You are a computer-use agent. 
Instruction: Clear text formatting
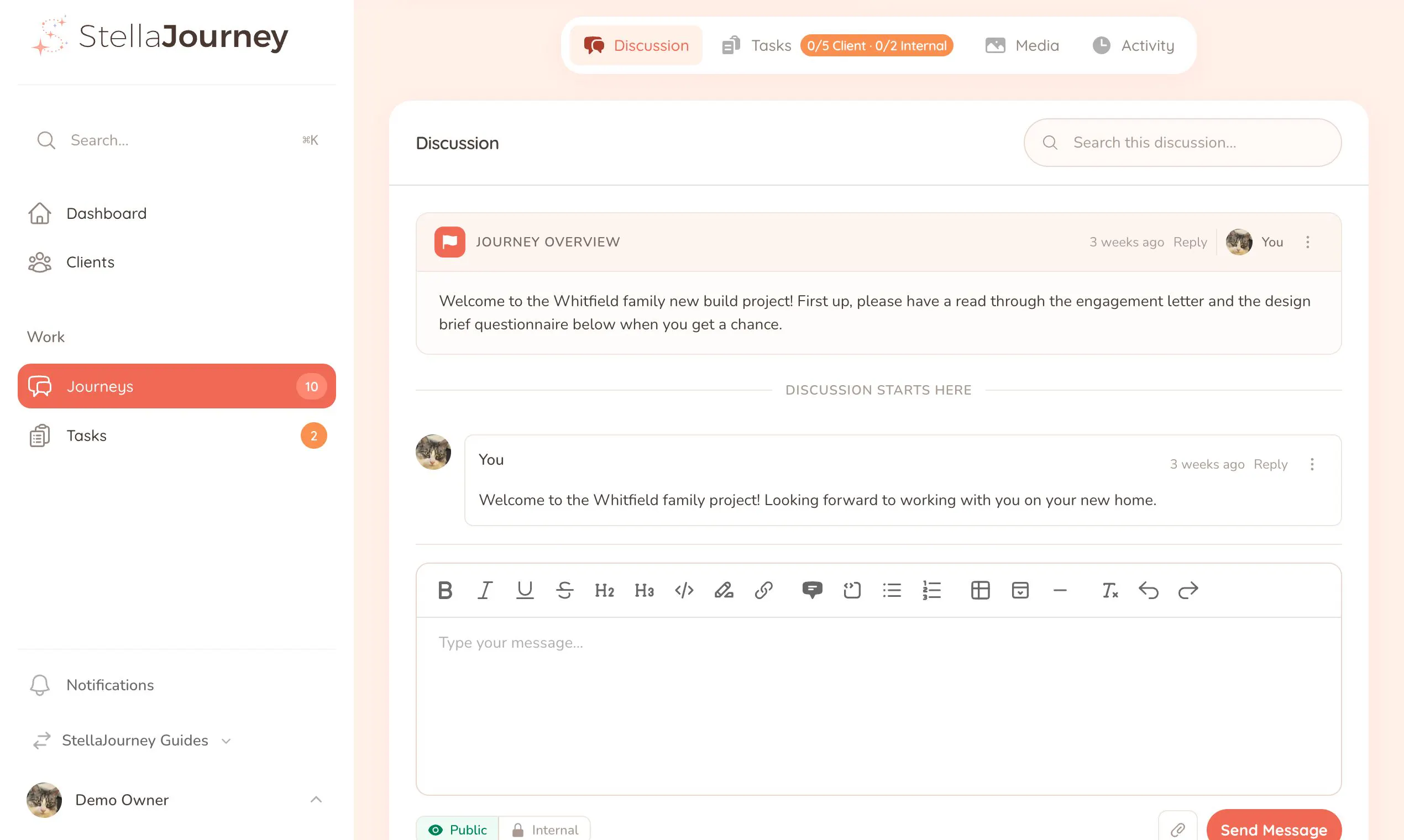click(1109, 590)
